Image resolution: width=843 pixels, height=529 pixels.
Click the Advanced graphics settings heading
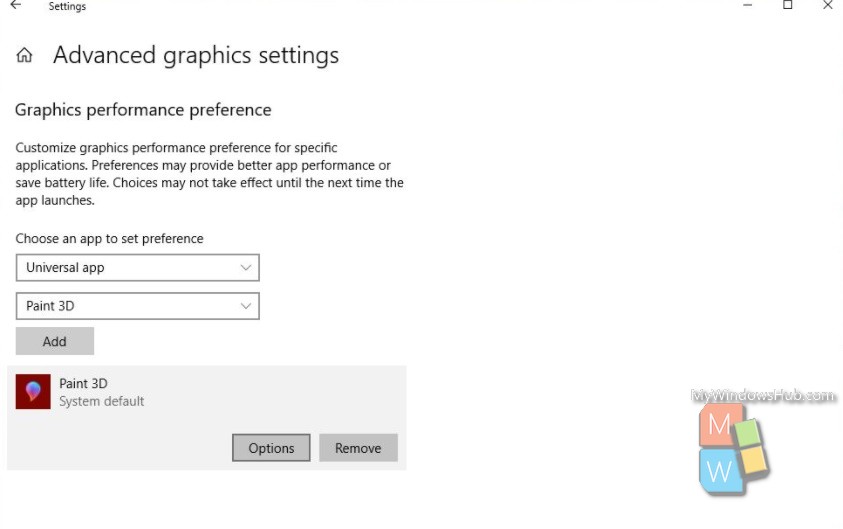click(196, 55)
